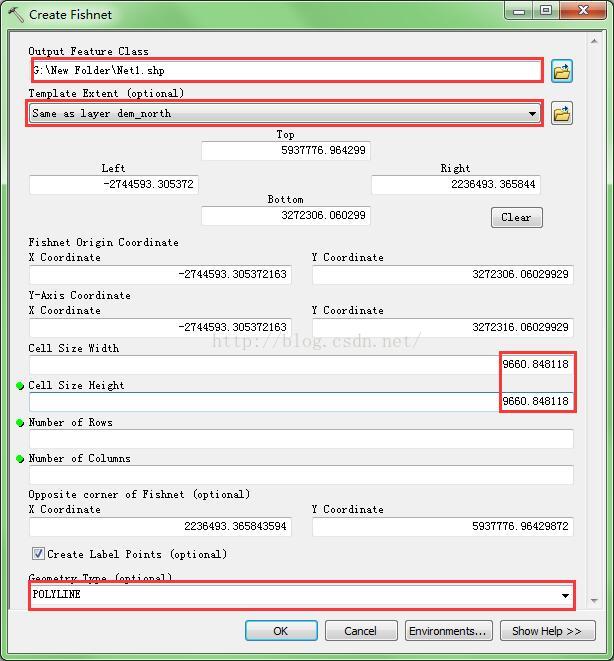The image size is (614, 661).
Task: Click 'Fishnet Origin Coordinate' label
Action: pos(103,242)
